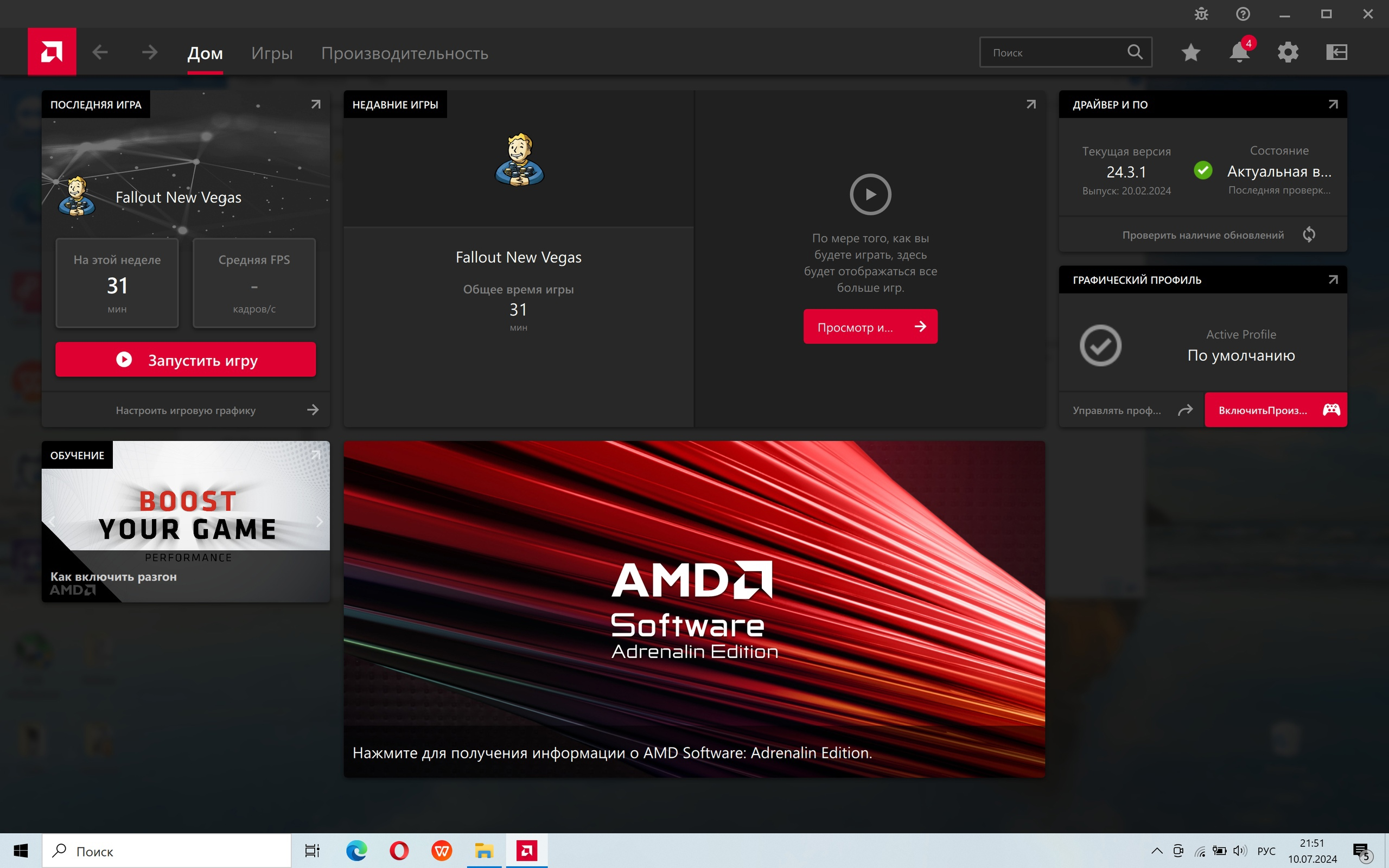Viewport: 1389px width, 868px height.
Task: Click the Просмотр и... button
Action: coord(870,327)
